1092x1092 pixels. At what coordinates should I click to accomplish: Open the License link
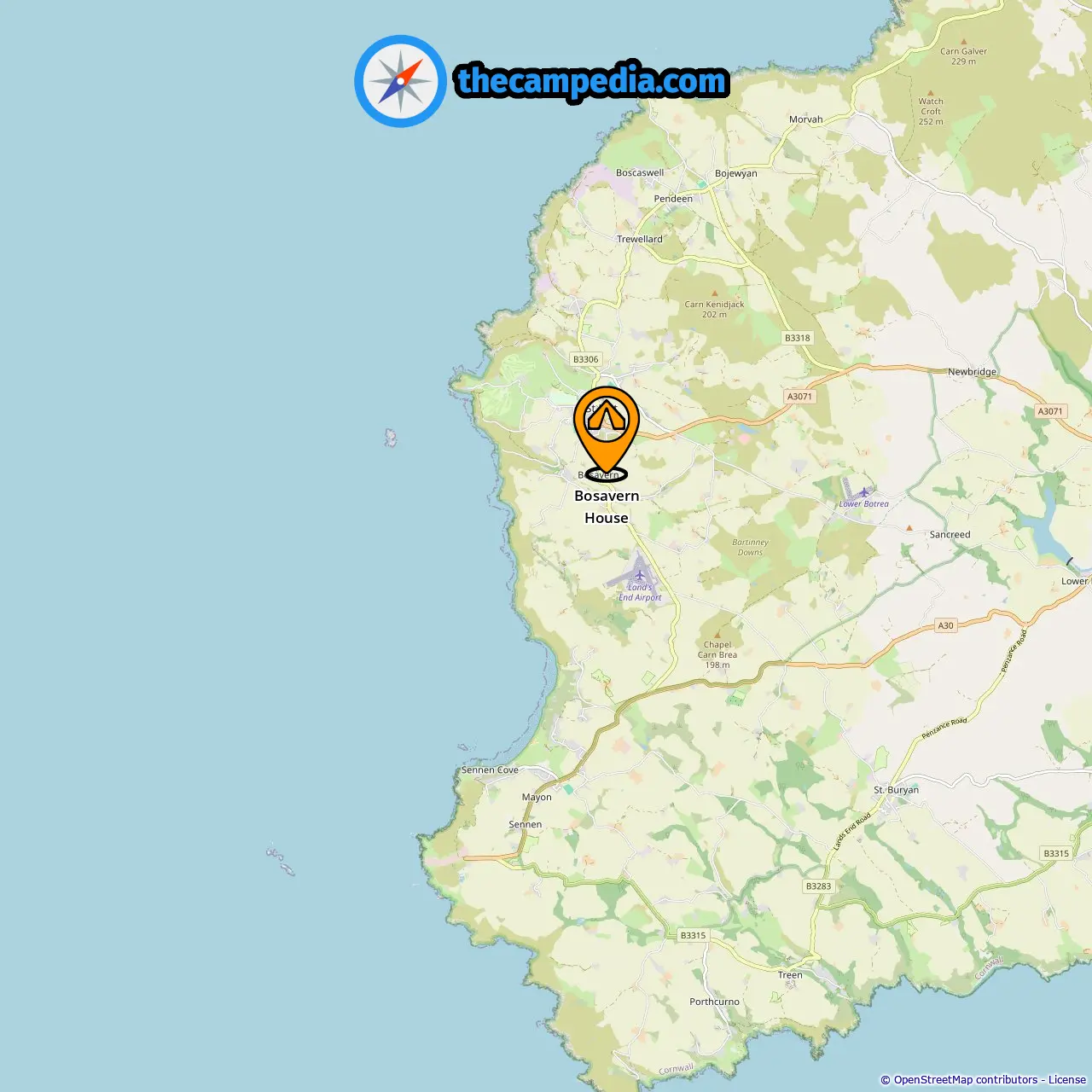point(1067,1080)
